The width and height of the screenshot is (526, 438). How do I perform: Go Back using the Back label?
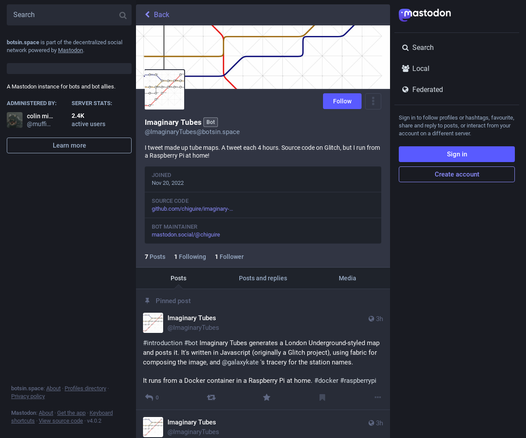161,14
